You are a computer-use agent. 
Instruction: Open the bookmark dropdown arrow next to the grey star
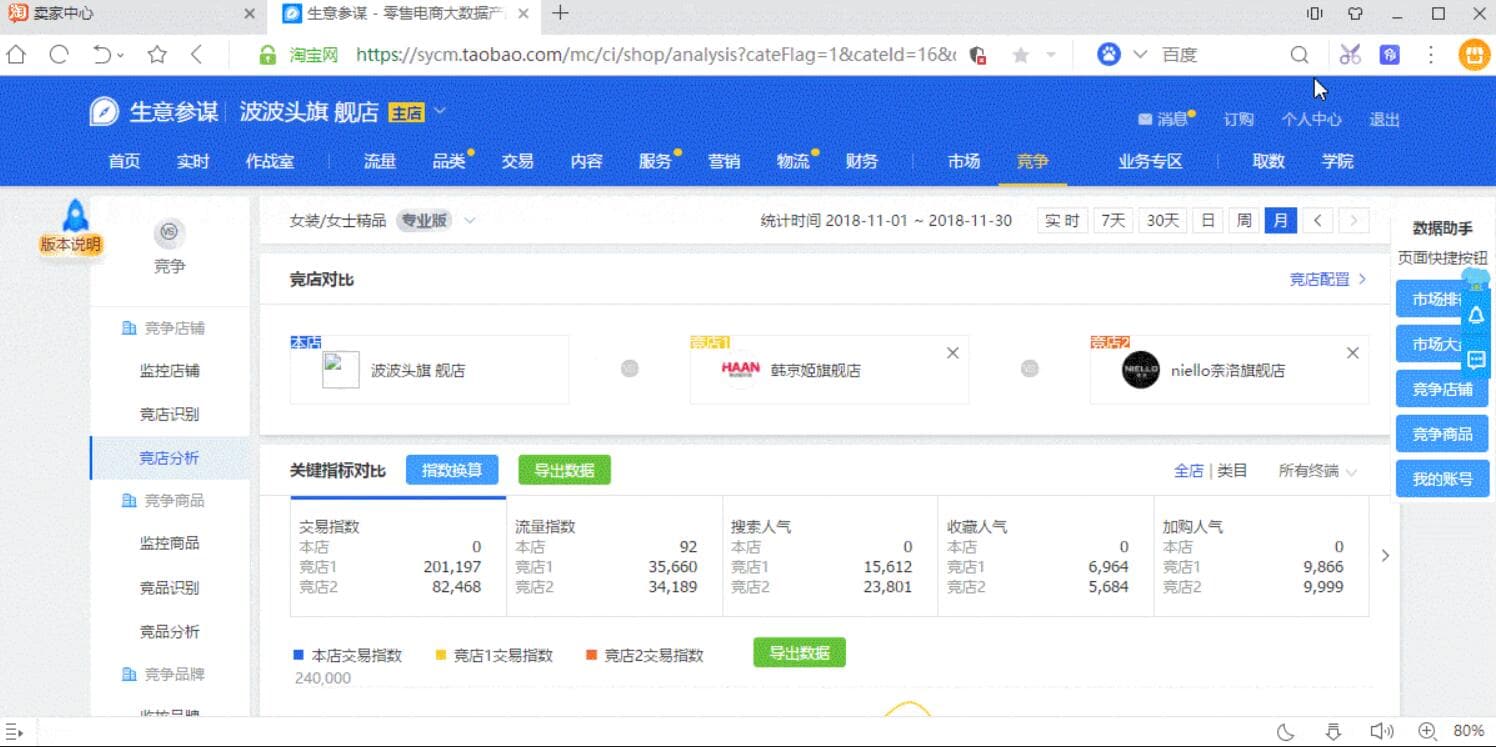click(x=1051, y=55)
